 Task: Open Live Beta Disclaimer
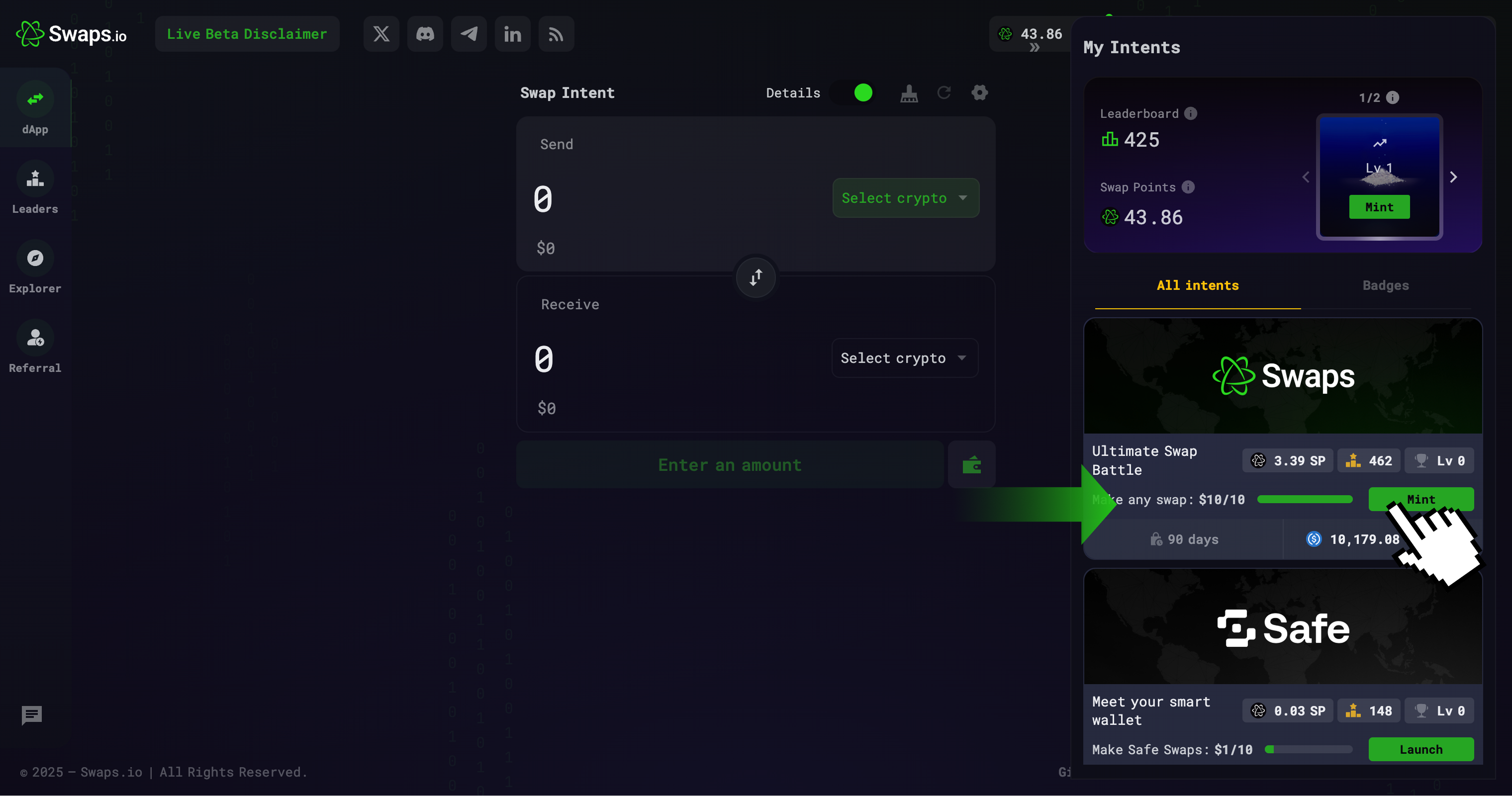point(247,34)
